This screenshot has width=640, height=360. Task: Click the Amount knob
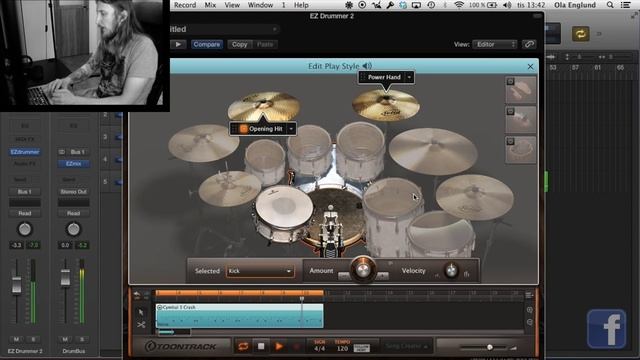click(363, 269)
